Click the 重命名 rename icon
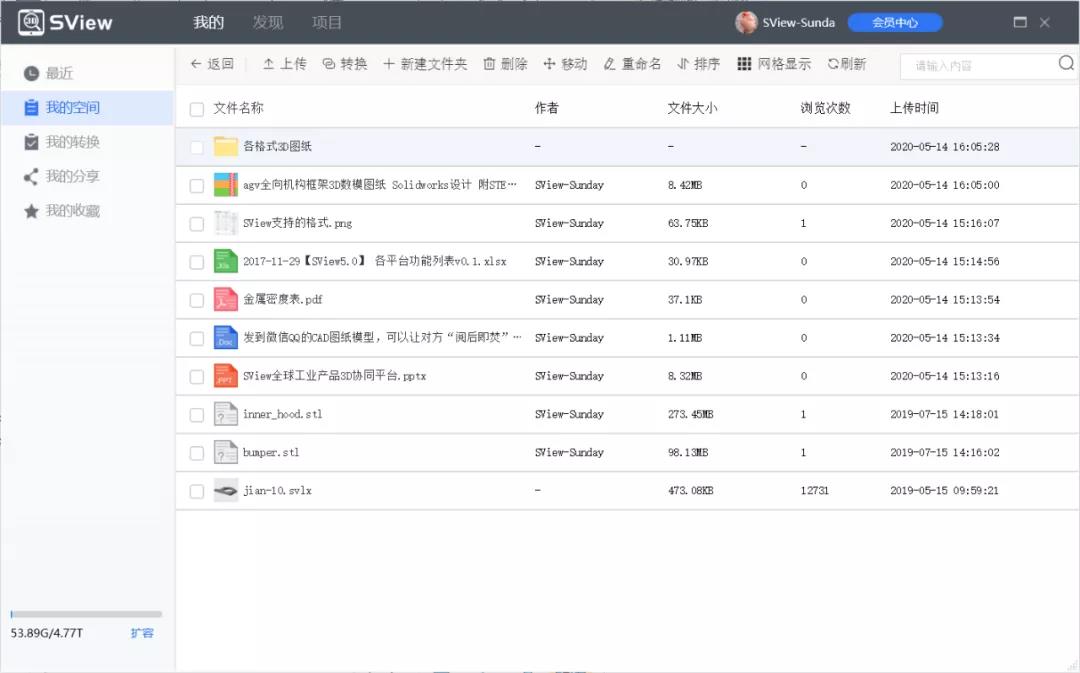Viewport: 1080px width, 673px height. click(x=610, y=64)
